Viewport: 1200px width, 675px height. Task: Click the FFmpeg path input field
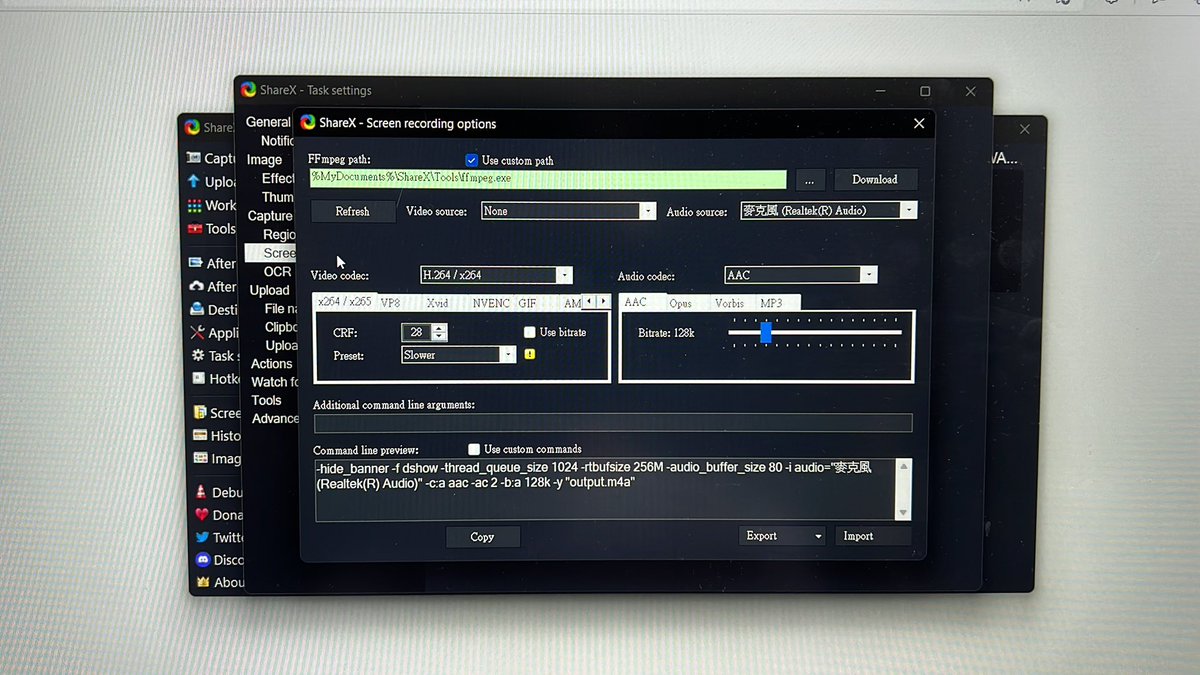click(x=548, y=178)
